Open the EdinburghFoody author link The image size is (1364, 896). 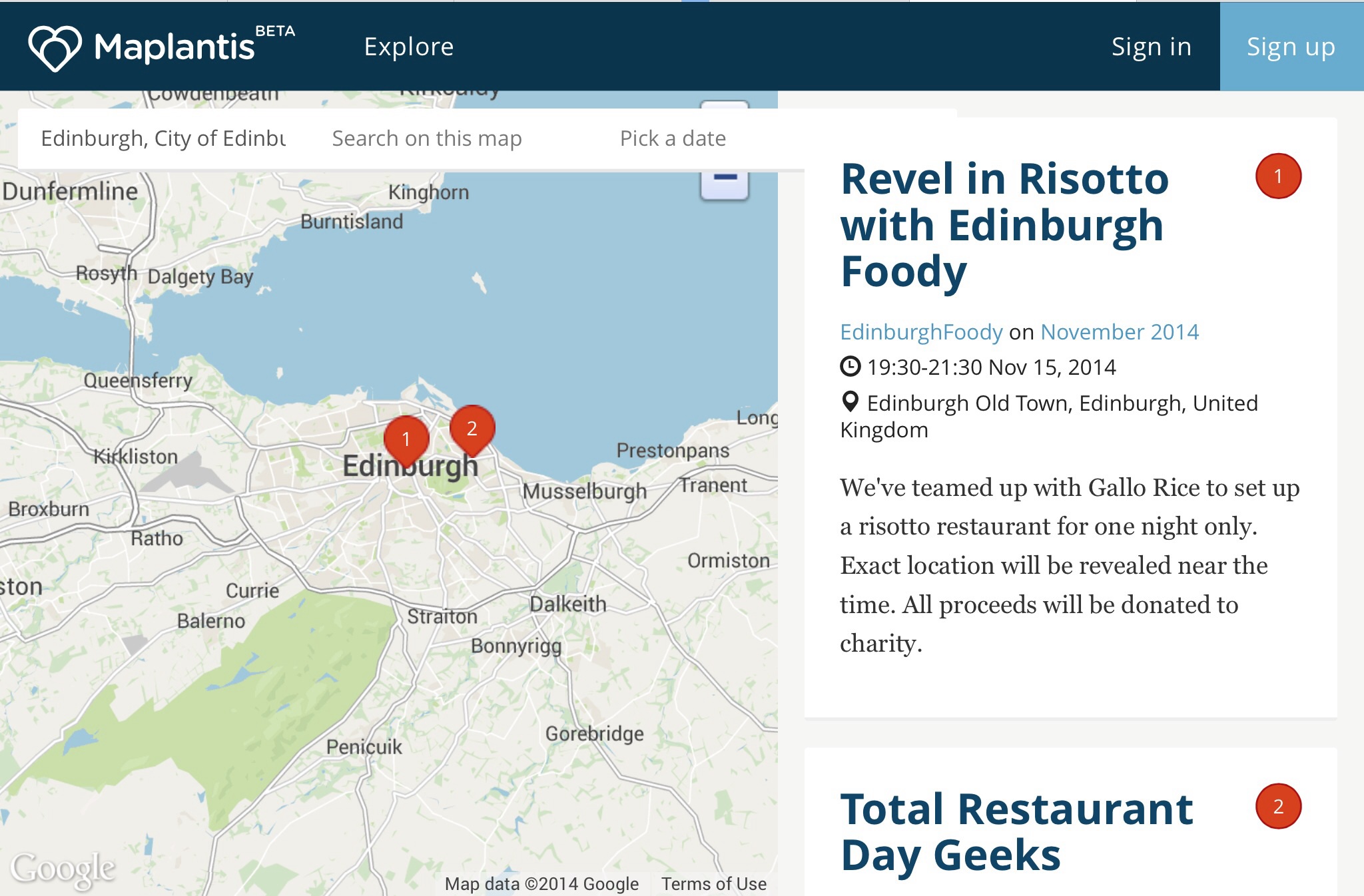click(x=921, y=332)
